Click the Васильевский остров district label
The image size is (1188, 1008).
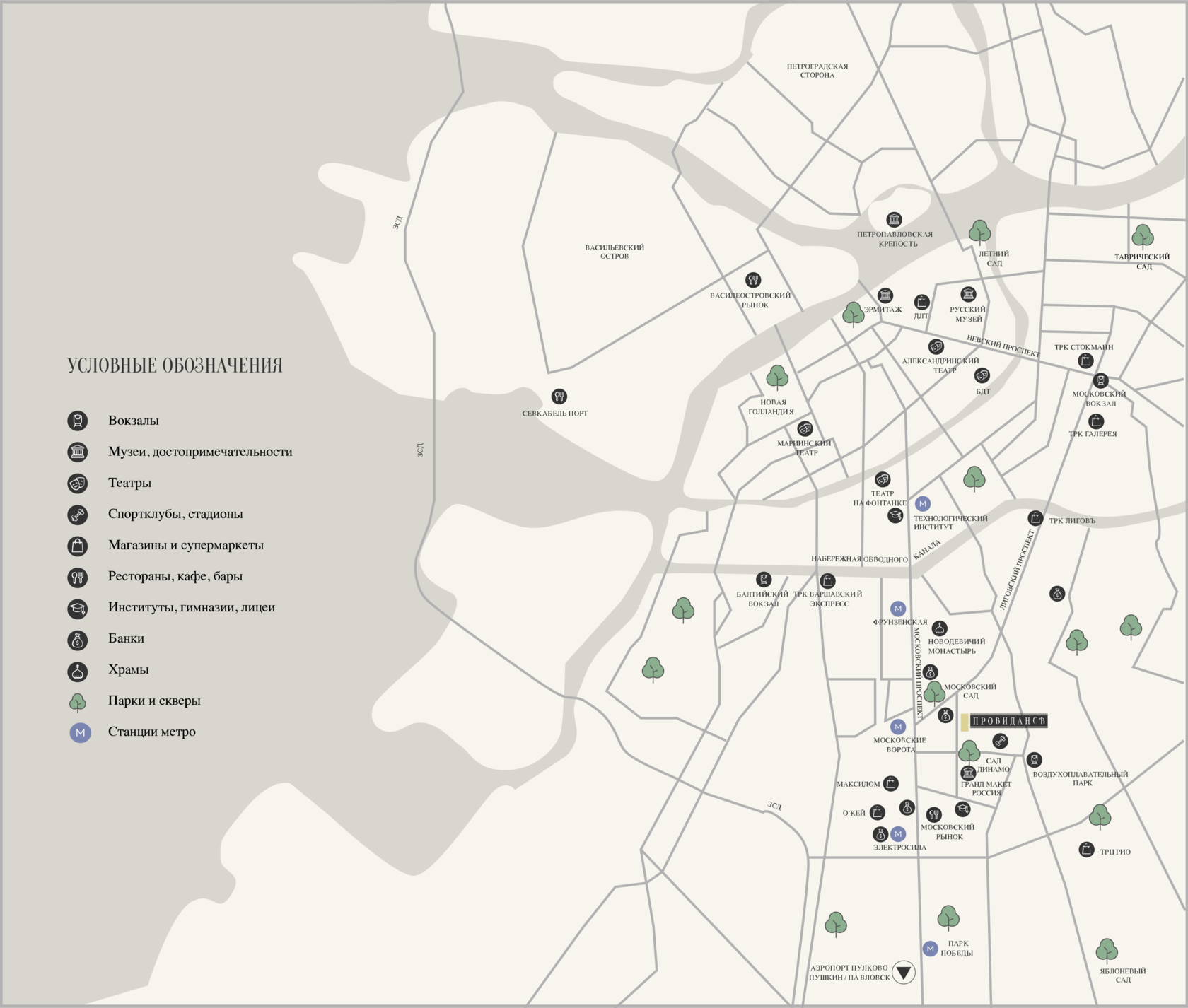click(x=615, y=252)
